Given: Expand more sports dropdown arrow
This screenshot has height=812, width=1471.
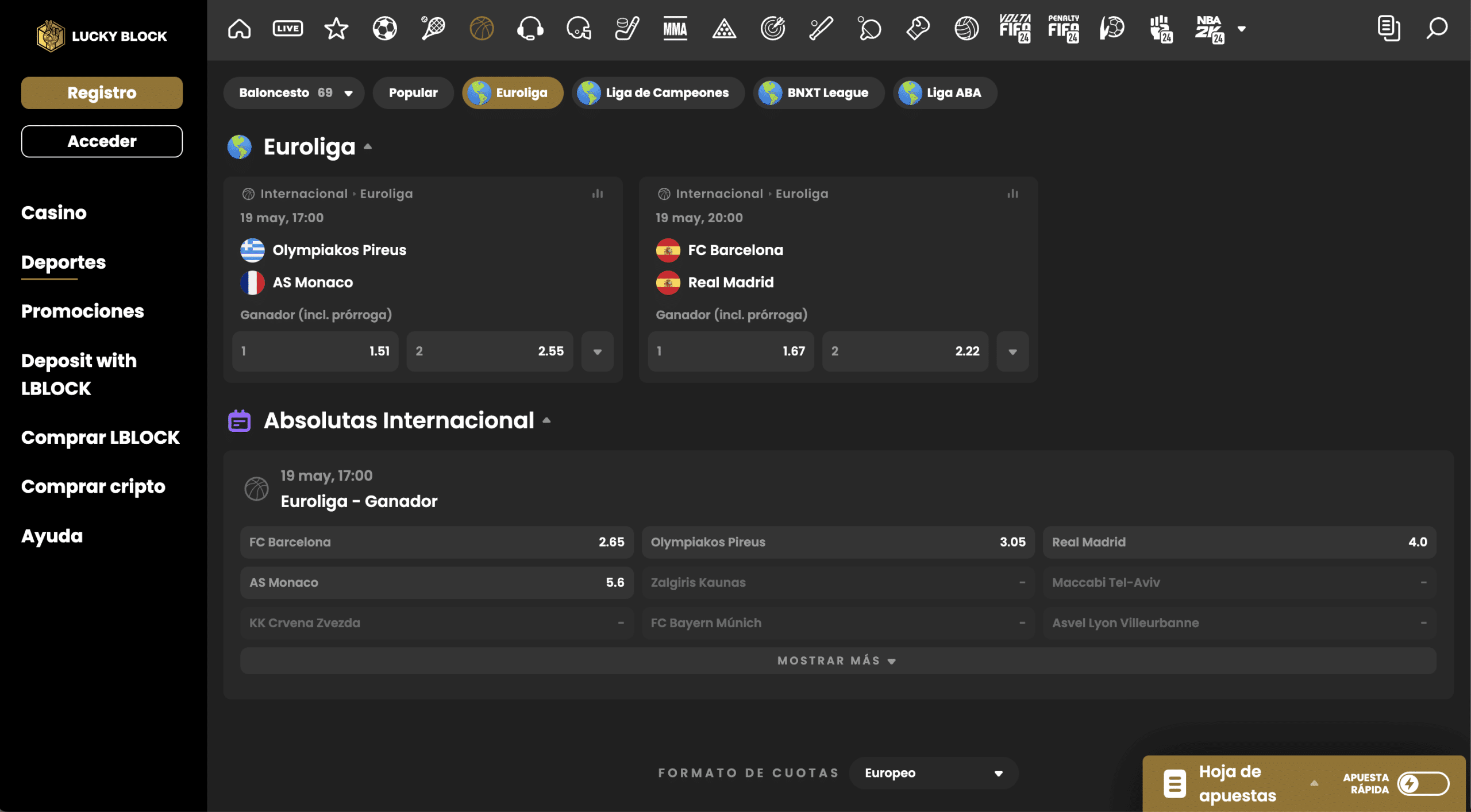Looking at the screenshot, I should click(x=1242, y=29).
